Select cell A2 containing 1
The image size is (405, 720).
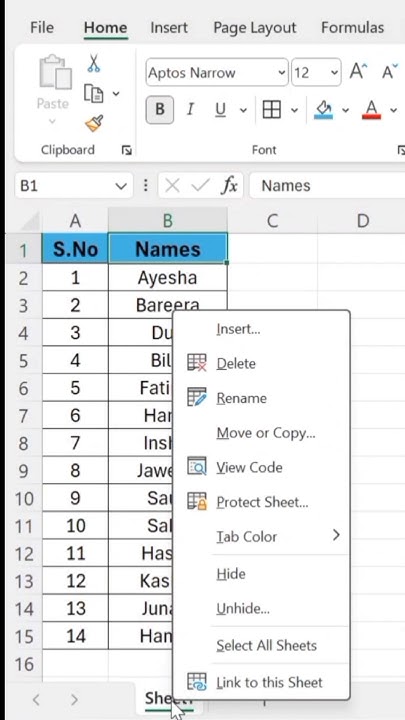[75, 277]
